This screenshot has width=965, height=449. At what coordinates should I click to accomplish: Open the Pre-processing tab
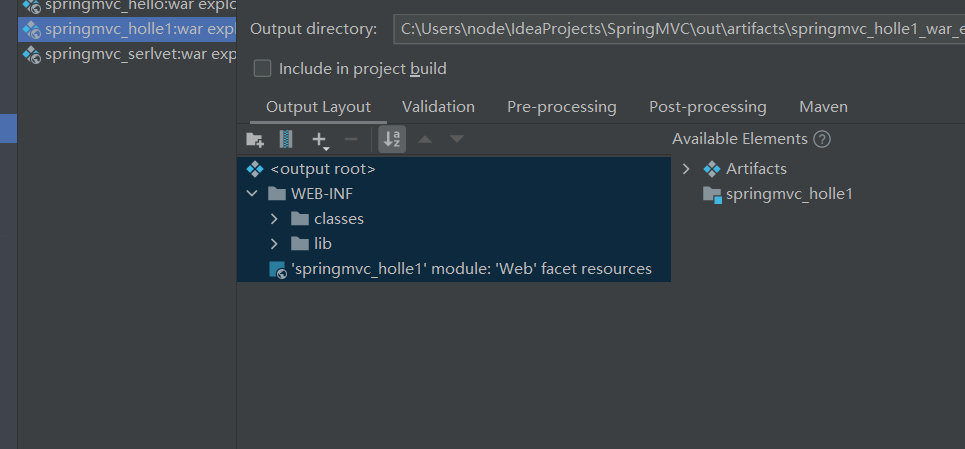[x=561, y=107]
